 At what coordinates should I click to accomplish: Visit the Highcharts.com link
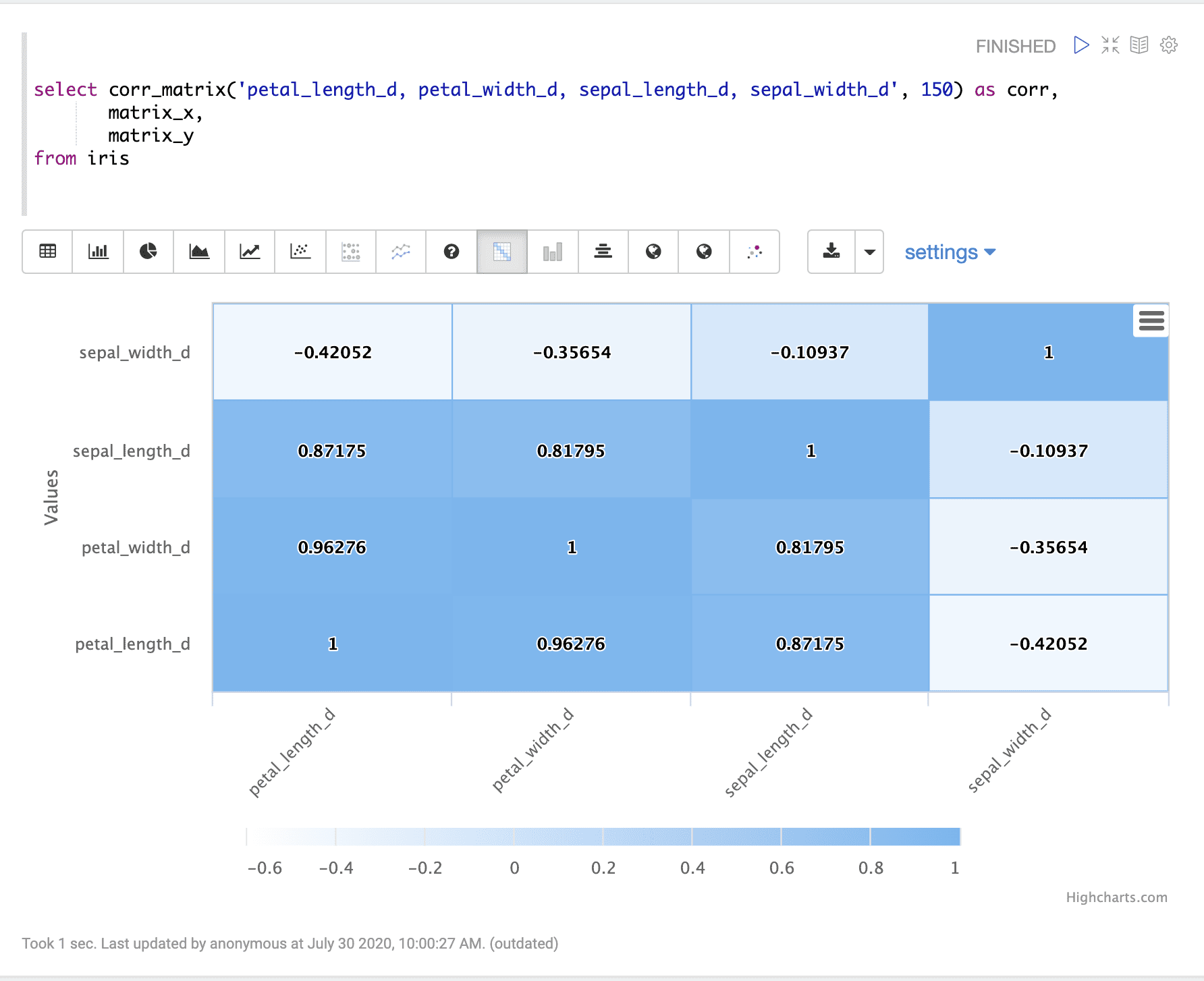tap(1117, 897)
